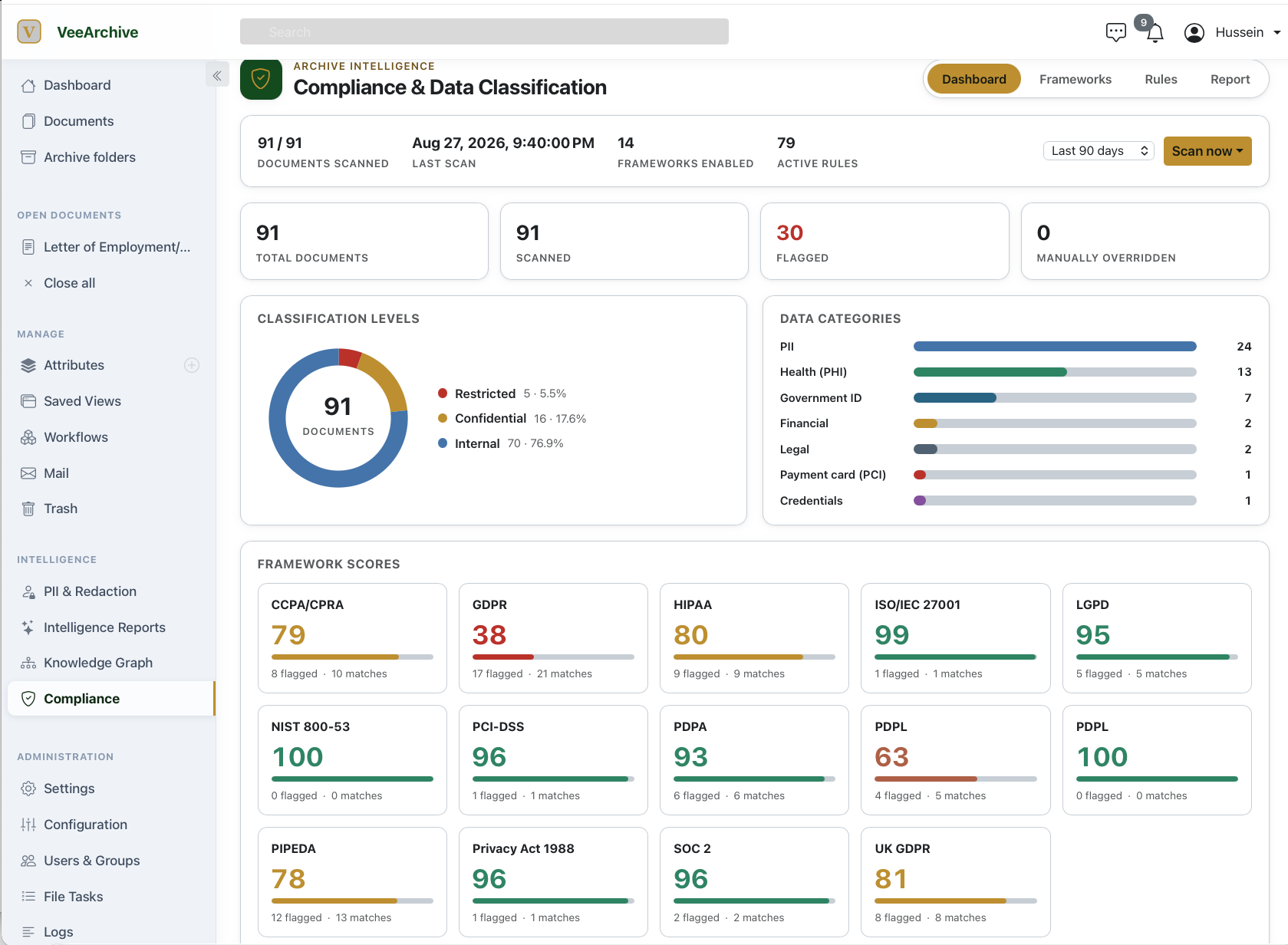Click the PII data category bar
This screenshot has height=945, width=1288.
(1055, 347)
